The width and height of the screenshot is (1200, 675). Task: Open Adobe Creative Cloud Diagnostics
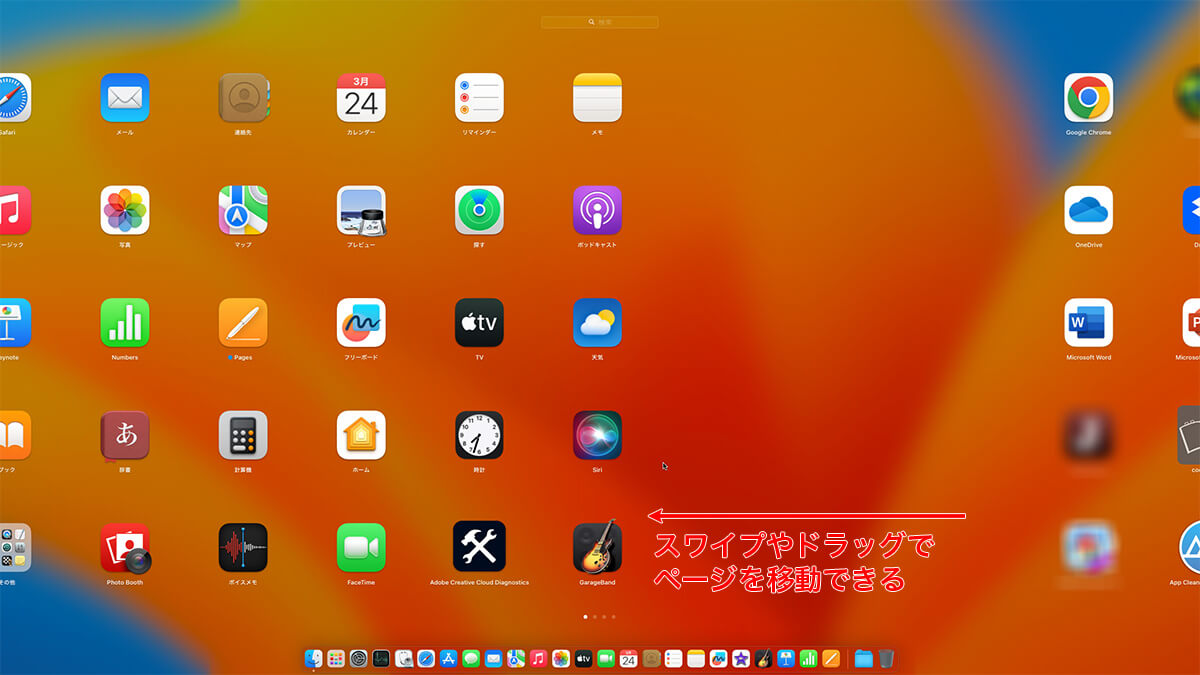[x=479, y=547]
